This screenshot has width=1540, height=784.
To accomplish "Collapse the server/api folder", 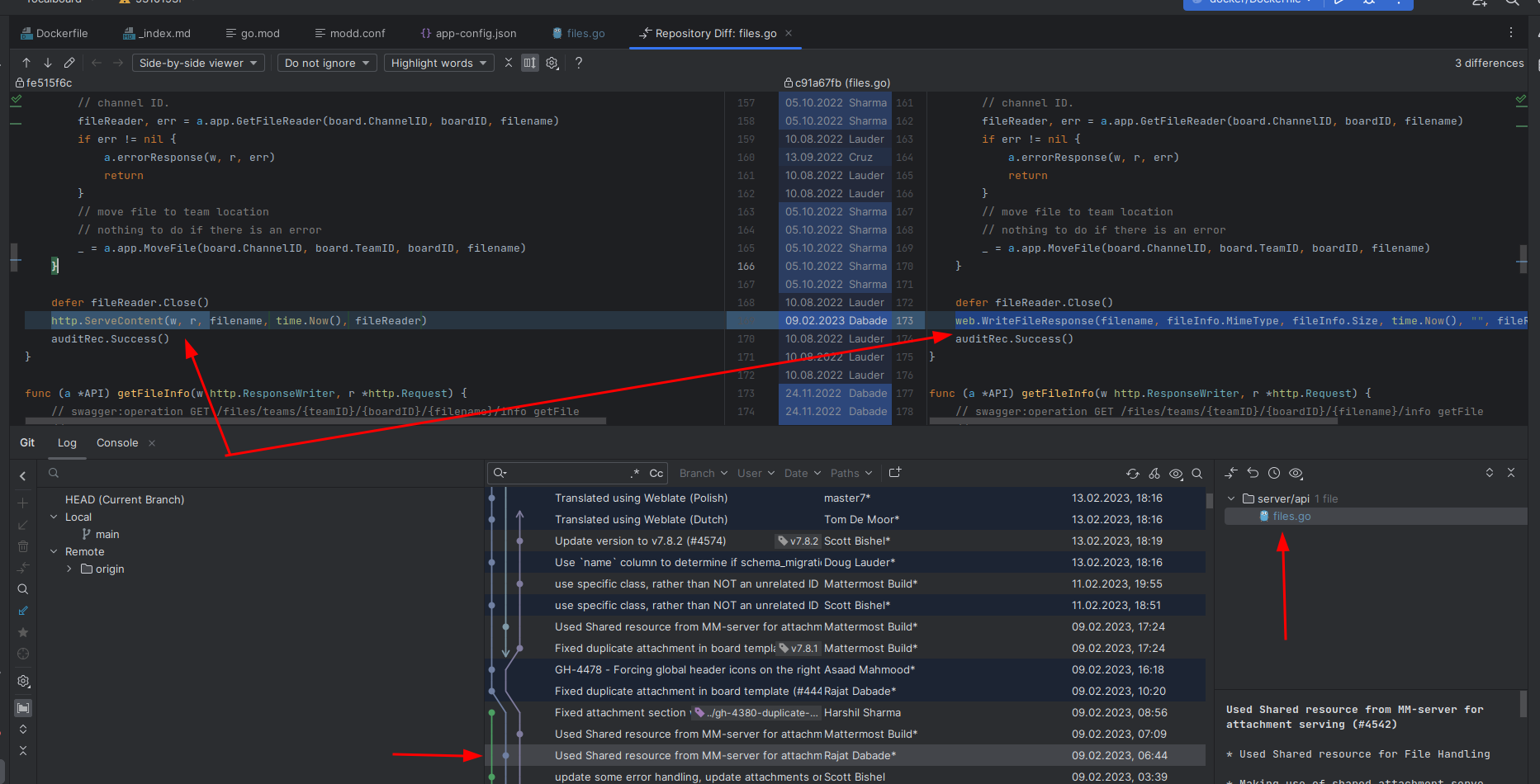I will 1231,498.
